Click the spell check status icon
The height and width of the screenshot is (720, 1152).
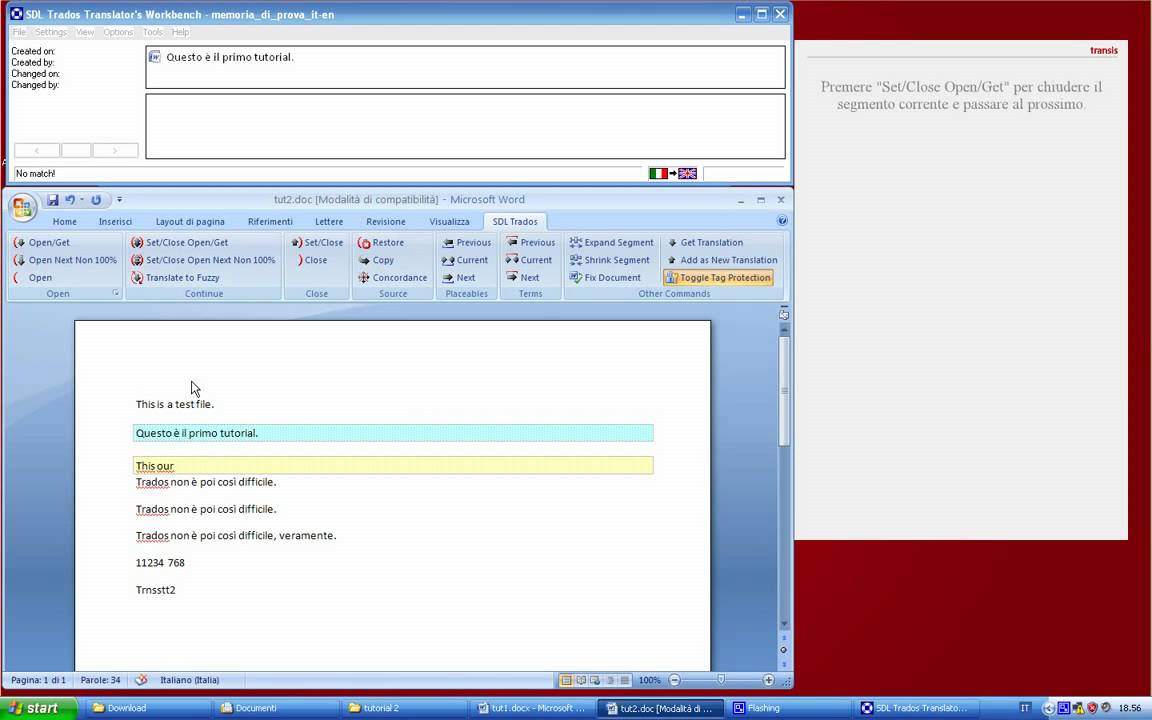(142, 680)
